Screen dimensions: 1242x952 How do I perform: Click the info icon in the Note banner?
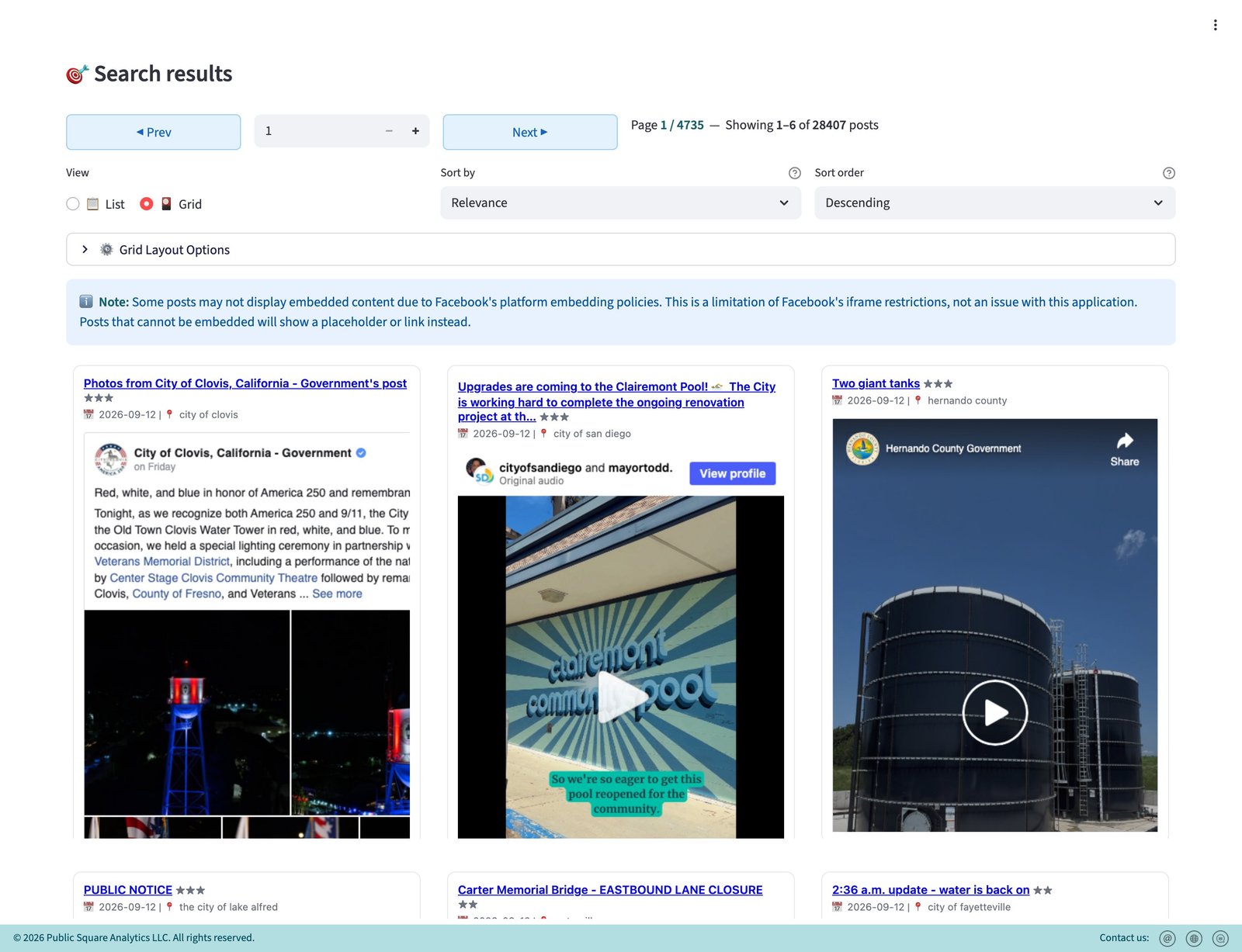86,302
